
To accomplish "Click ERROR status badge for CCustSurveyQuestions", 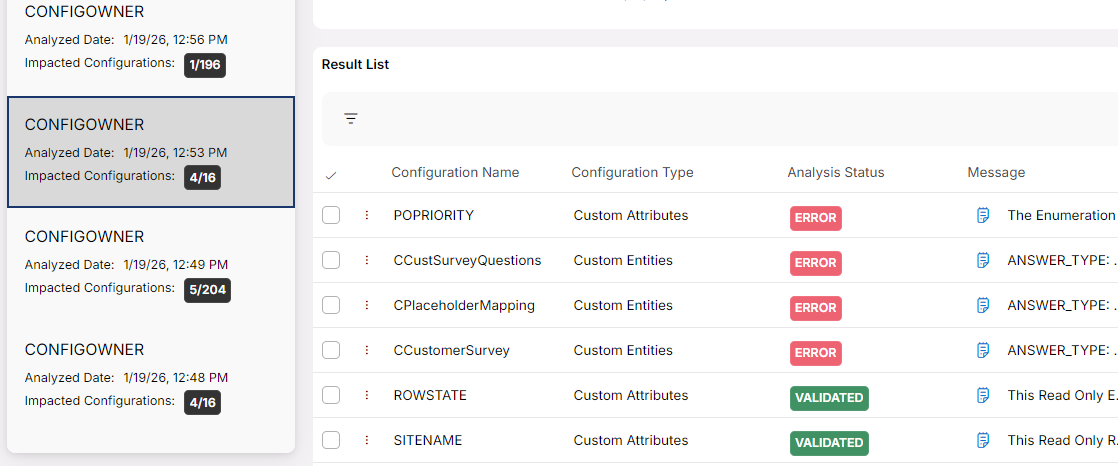I will [x=816, y=263].
